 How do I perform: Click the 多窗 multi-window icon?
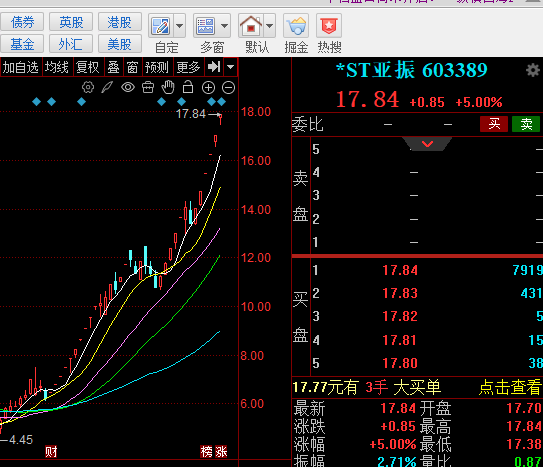tap(205, 26)
